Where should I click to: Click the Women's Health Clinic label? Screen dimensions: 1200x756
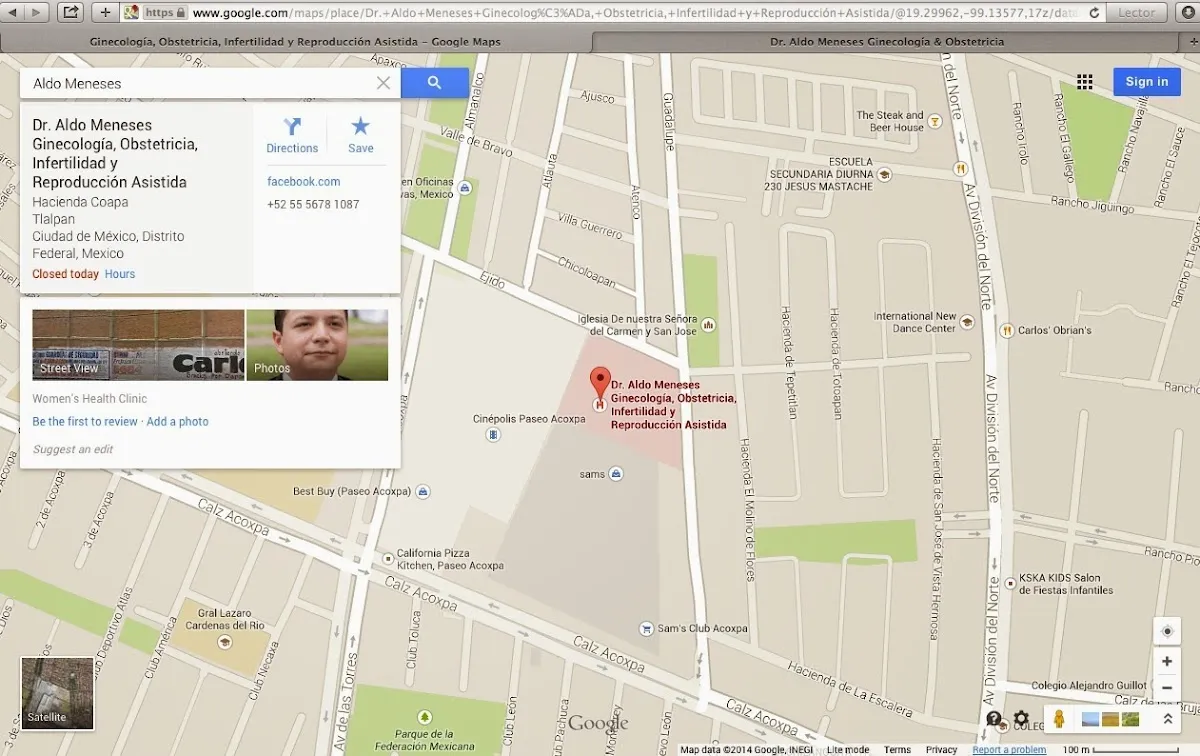click(90, 399)
